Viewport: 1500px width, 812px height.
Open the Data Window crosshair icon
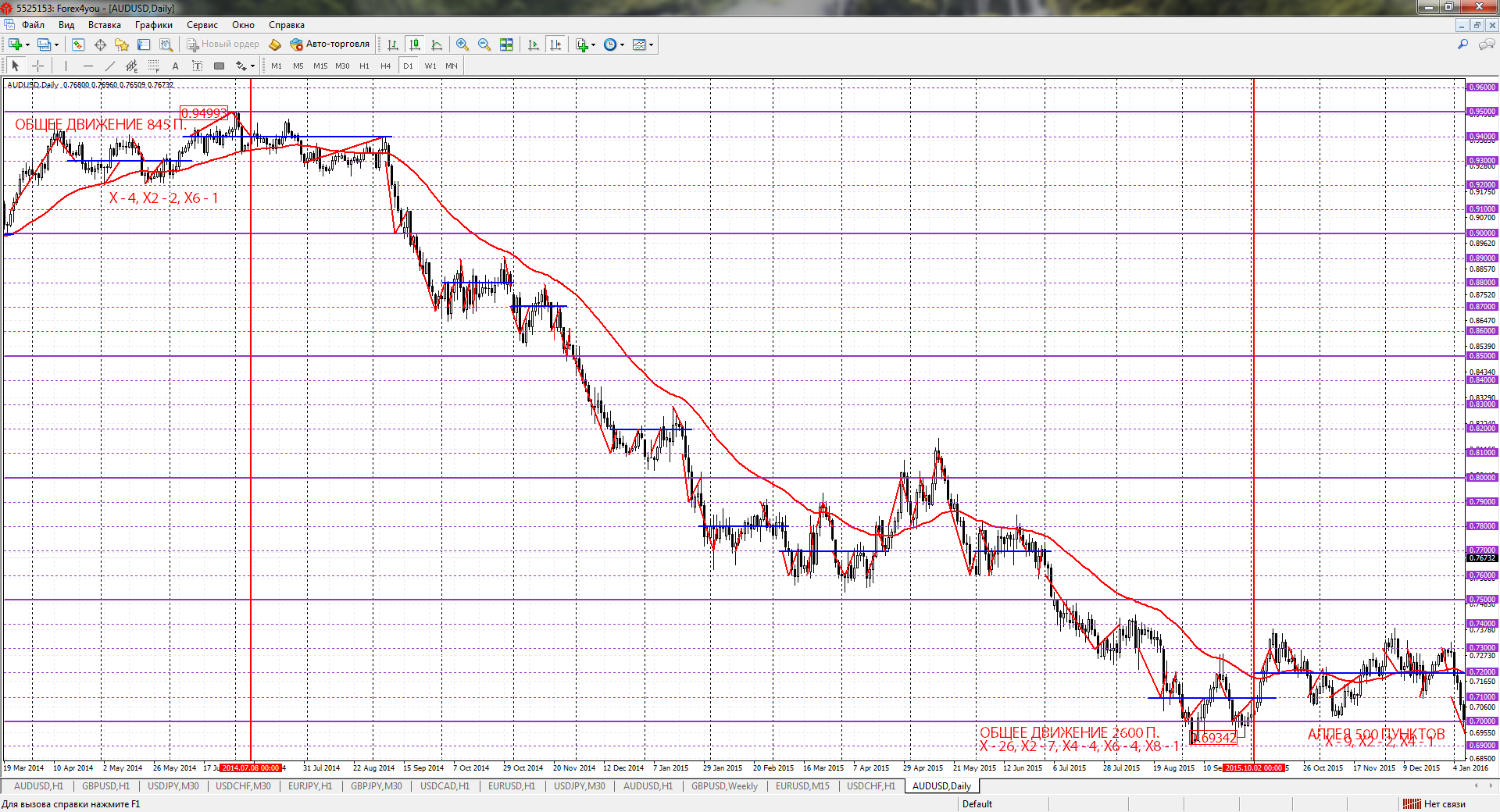coord(100,45)
